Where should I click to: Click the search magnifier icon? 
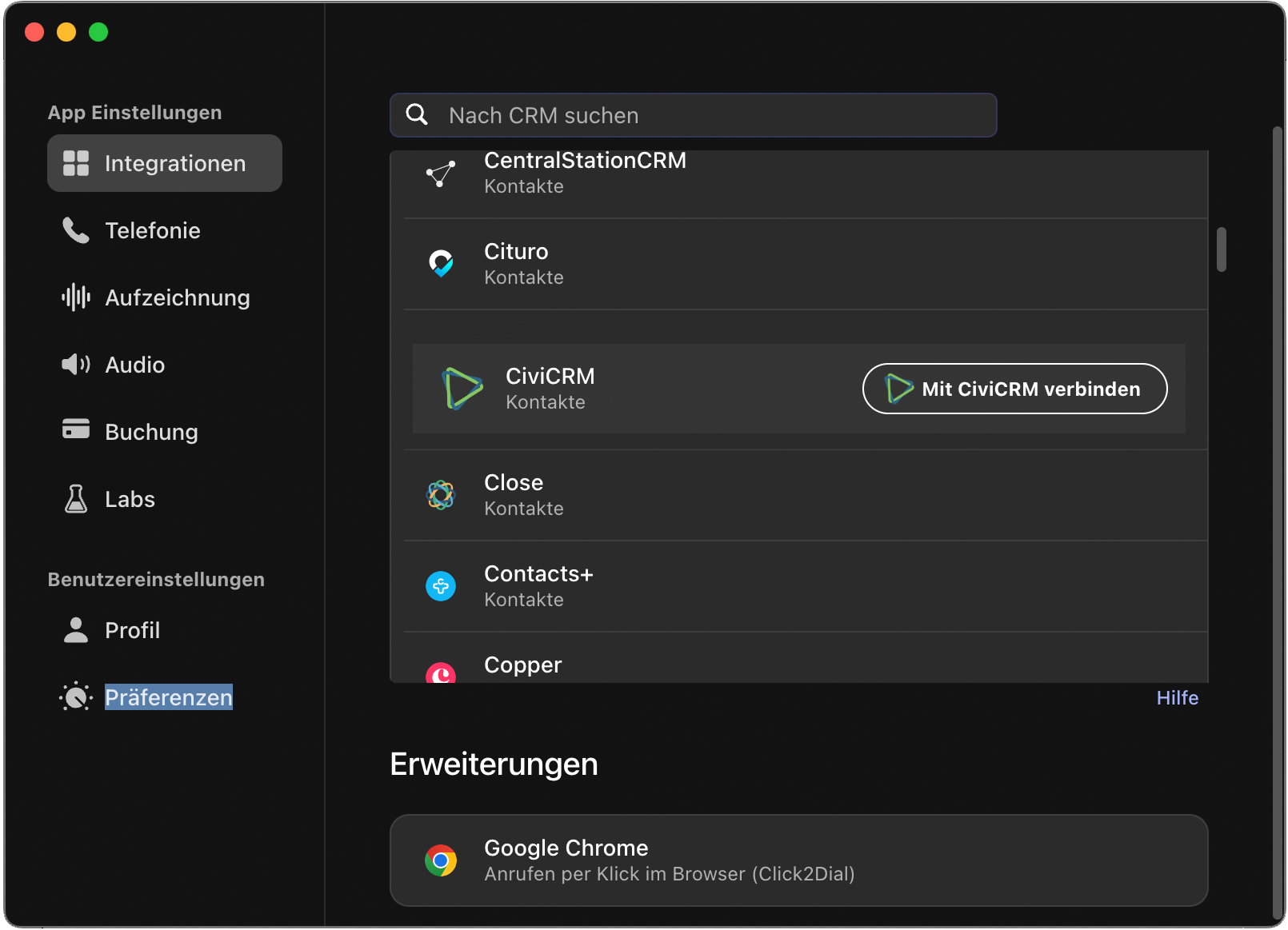pos(417,114)
